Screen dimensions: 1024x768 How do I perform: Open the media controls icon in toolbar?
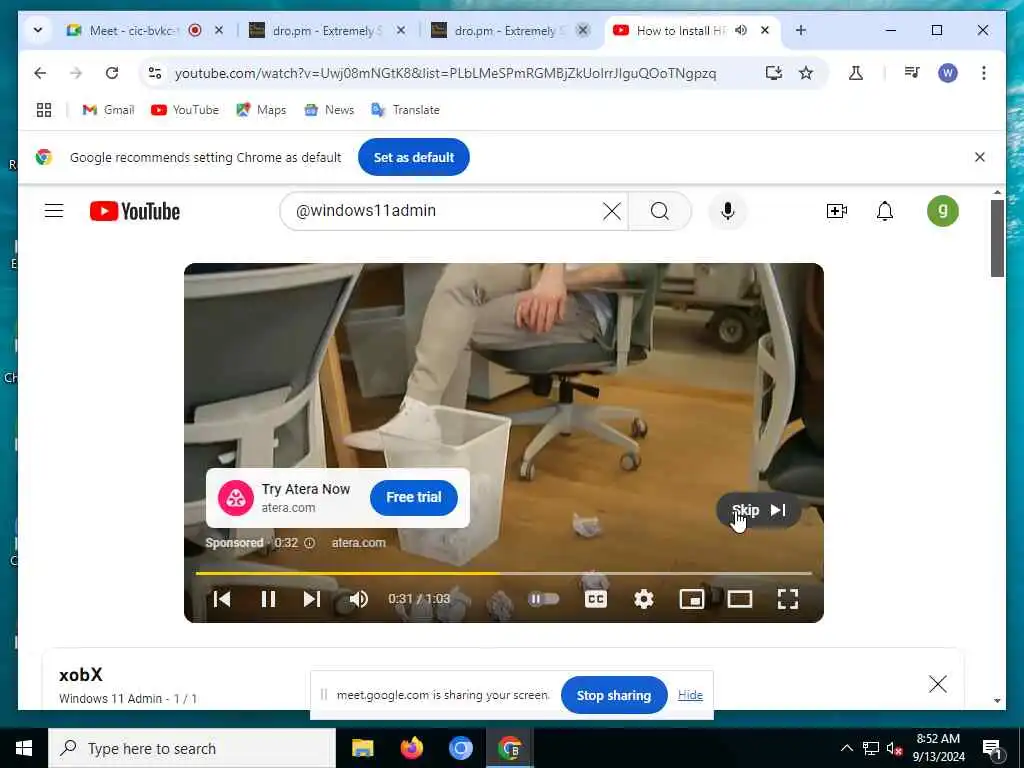[912, 73]
